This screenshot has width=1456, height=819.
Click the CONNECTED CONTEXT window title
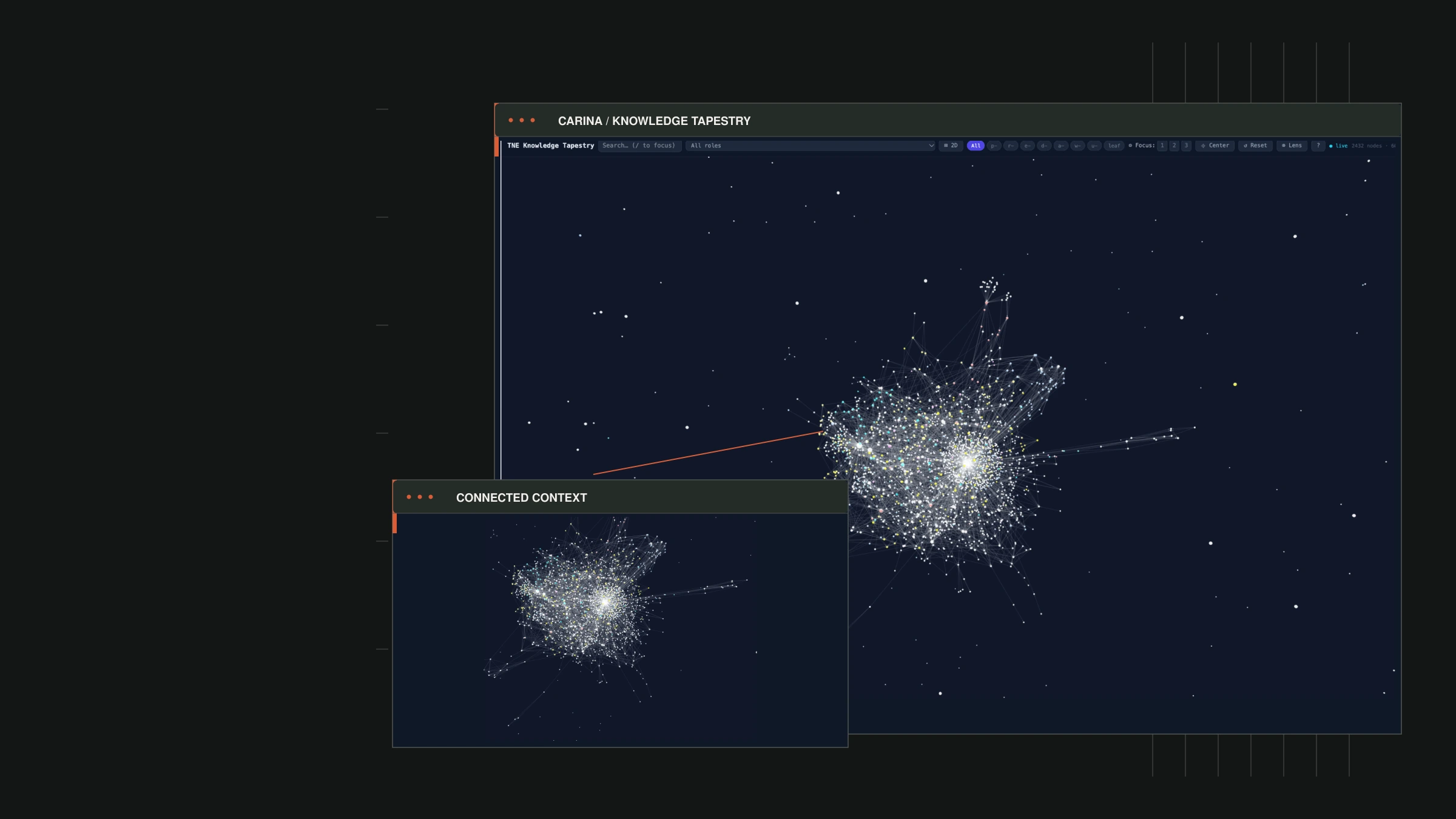coord(521,497)
